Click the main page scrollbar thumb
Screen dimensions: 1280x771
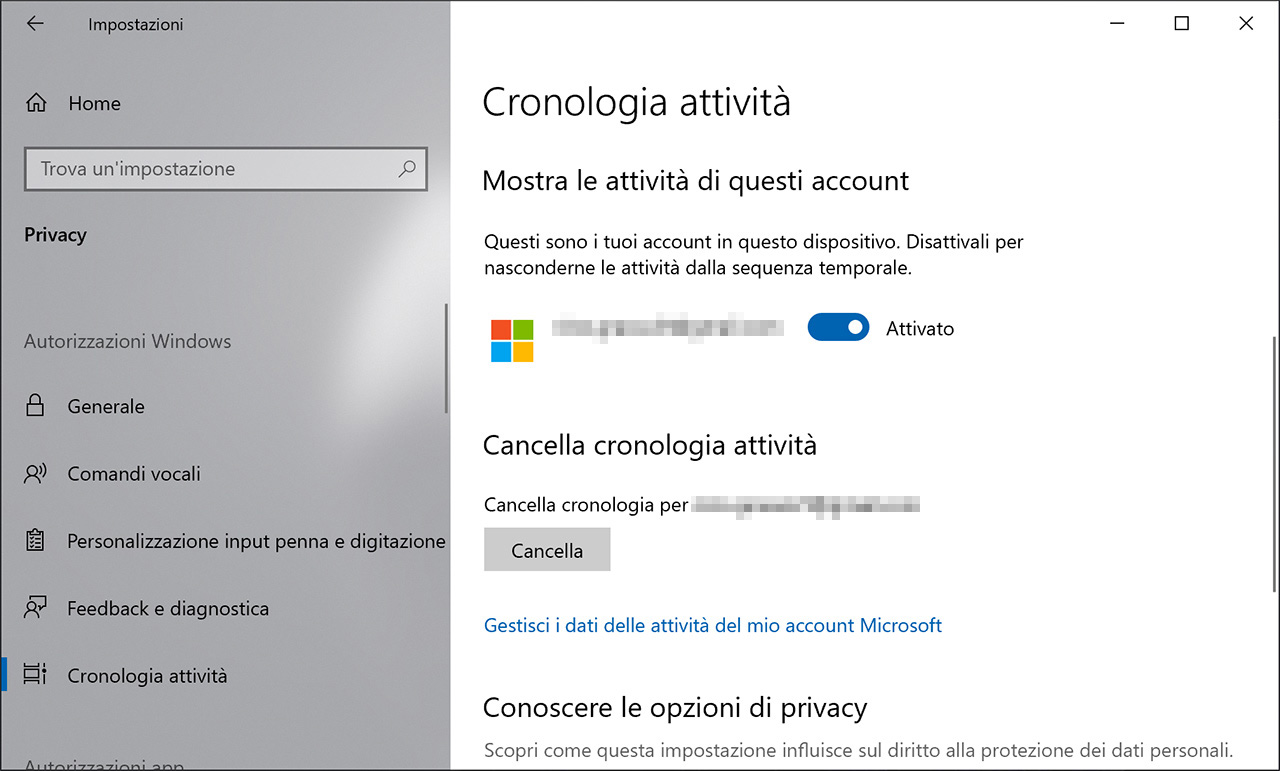1275,450
